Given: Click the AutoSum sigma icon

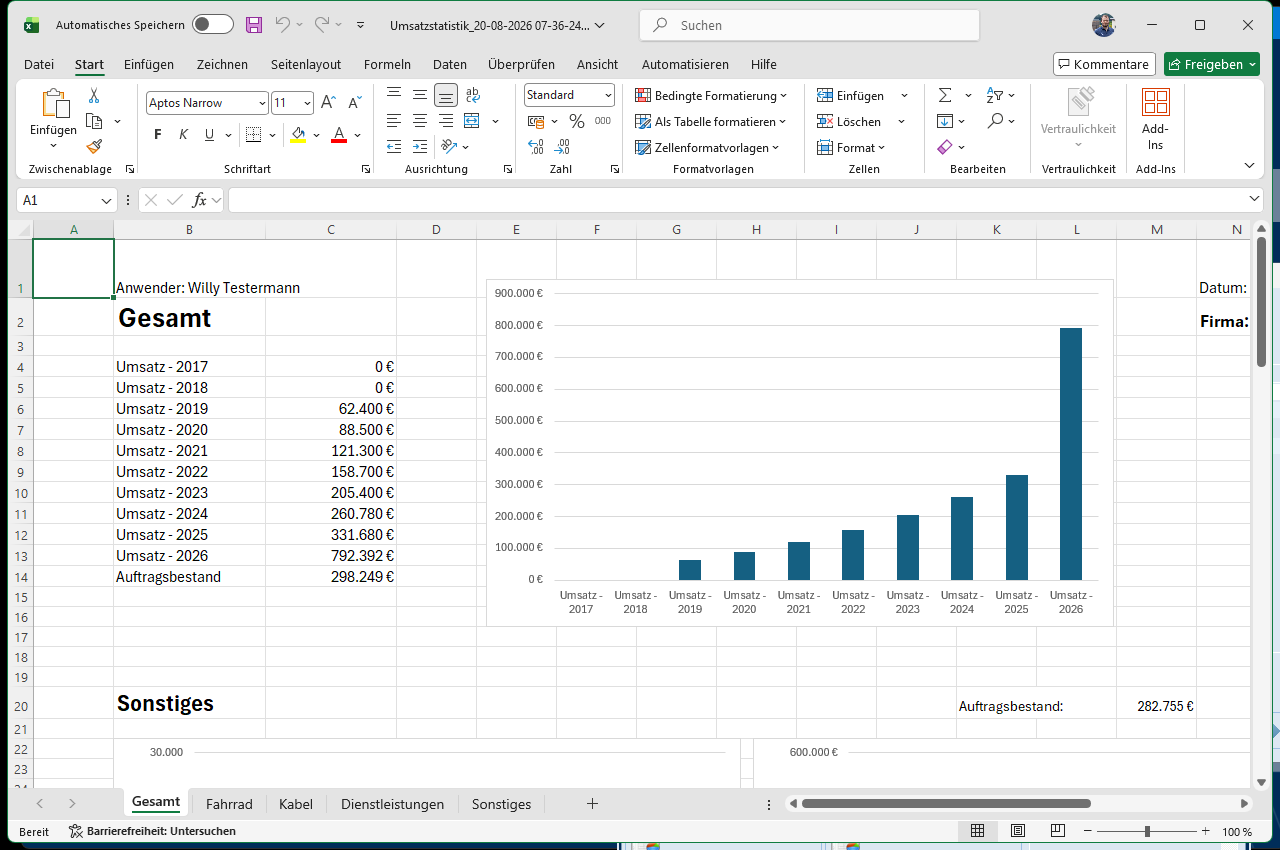Looking at the screenshot, I should pos(945,95).
